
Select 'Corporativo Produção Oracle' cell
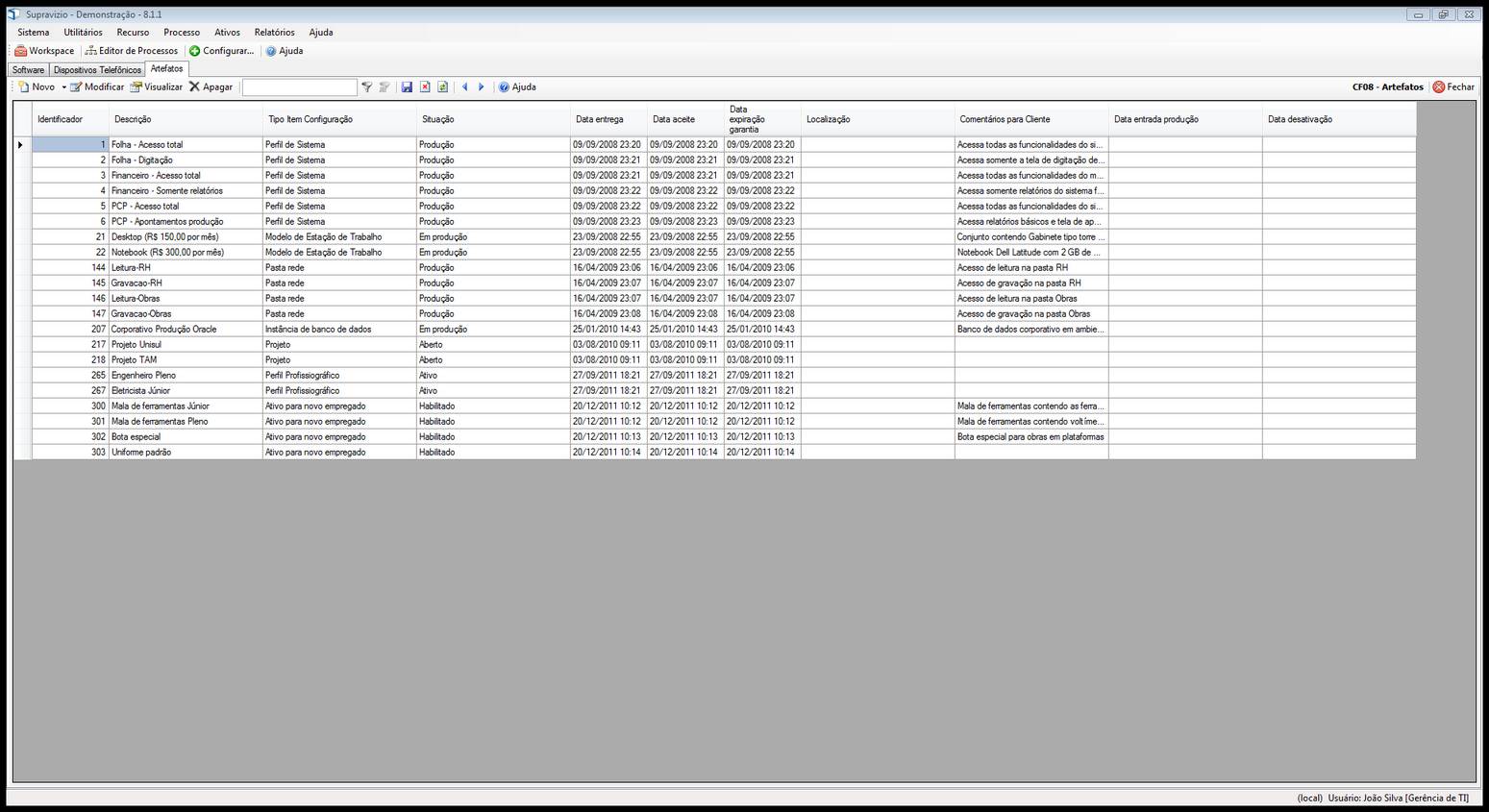(x=186, y=330)
